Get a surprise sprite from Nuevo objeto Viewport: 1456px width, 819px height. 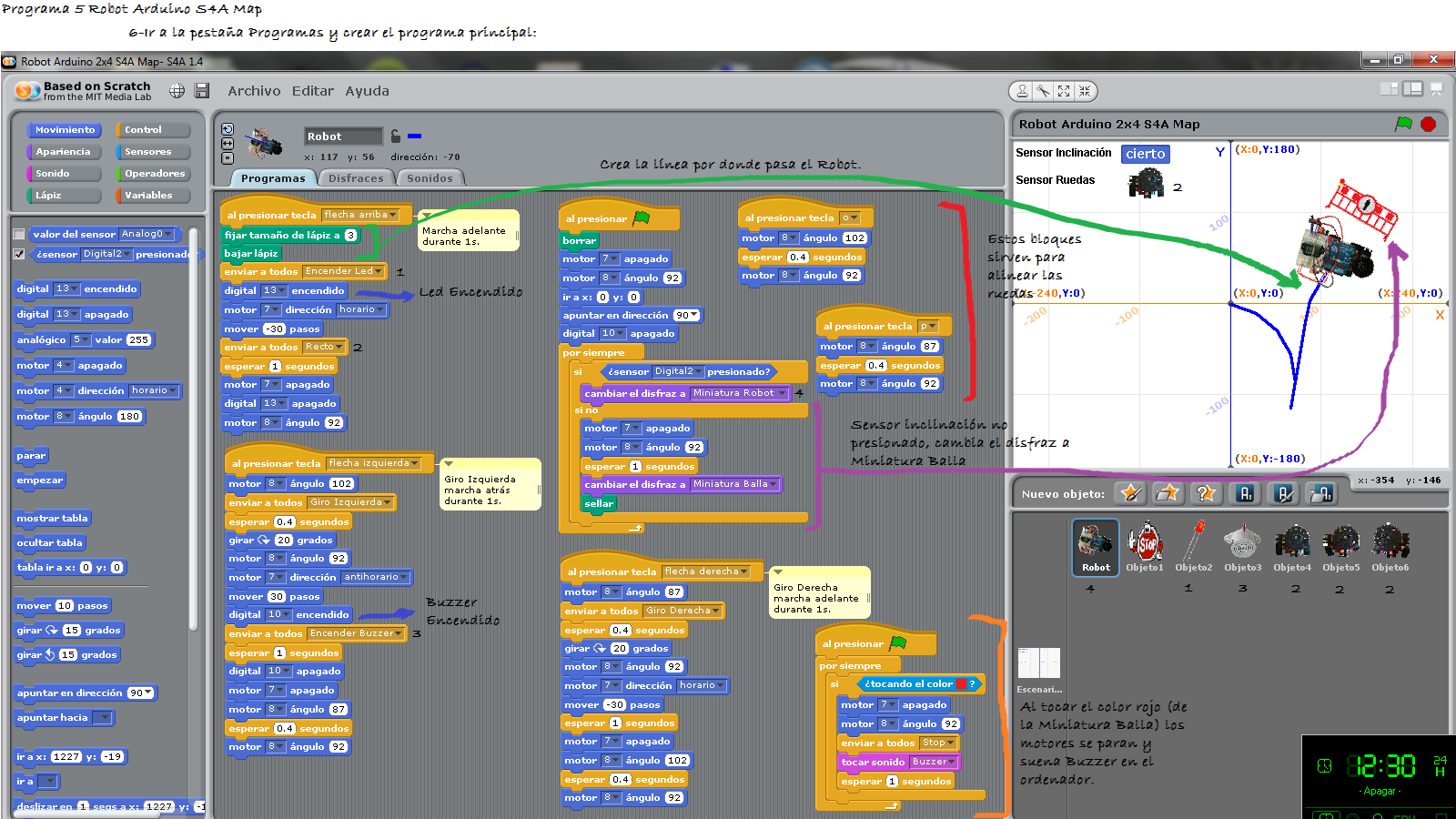[x=1205, y=493]
